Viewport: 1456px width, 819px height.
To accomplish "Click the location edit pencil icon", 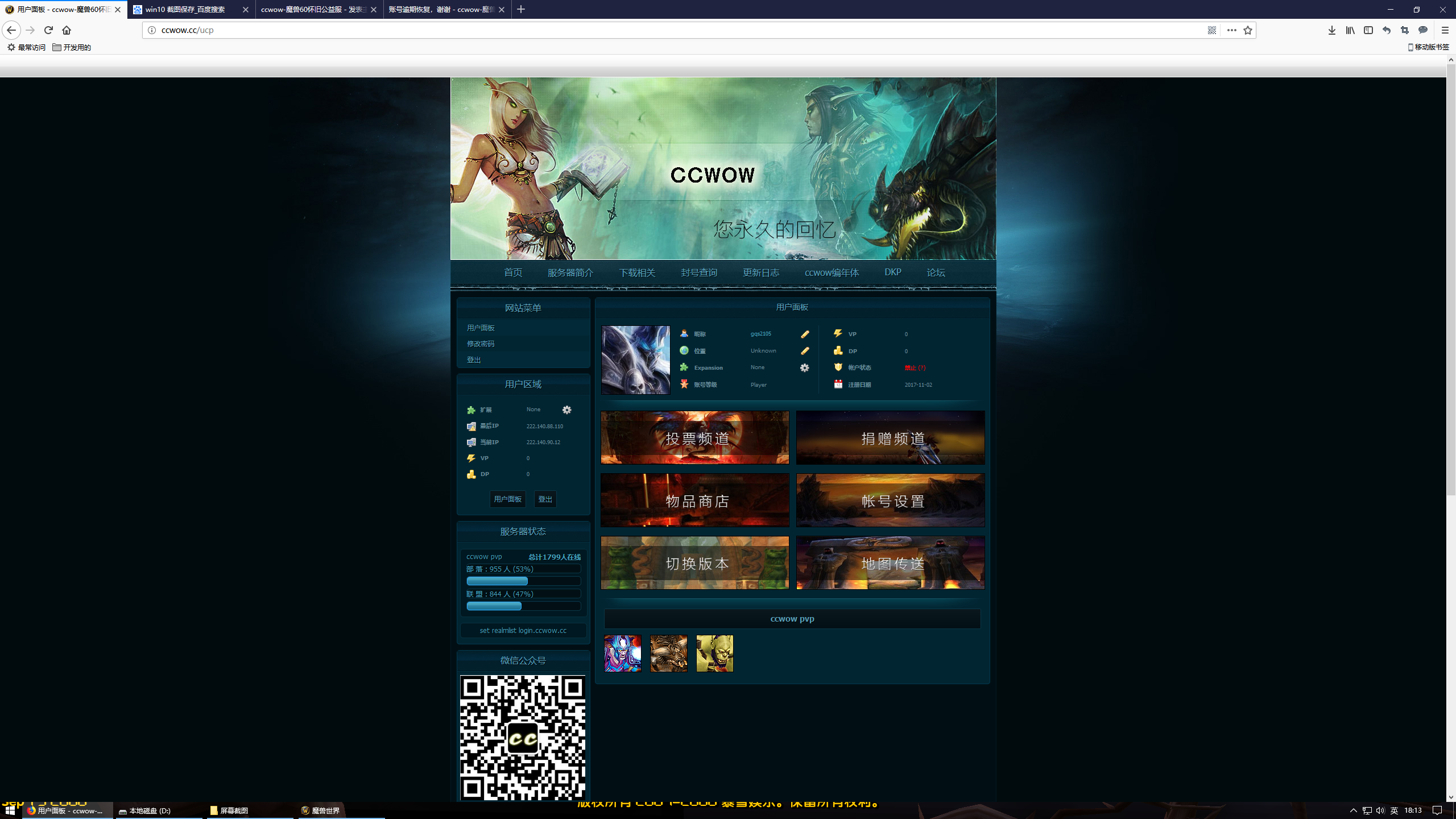I will click(805, 351).
